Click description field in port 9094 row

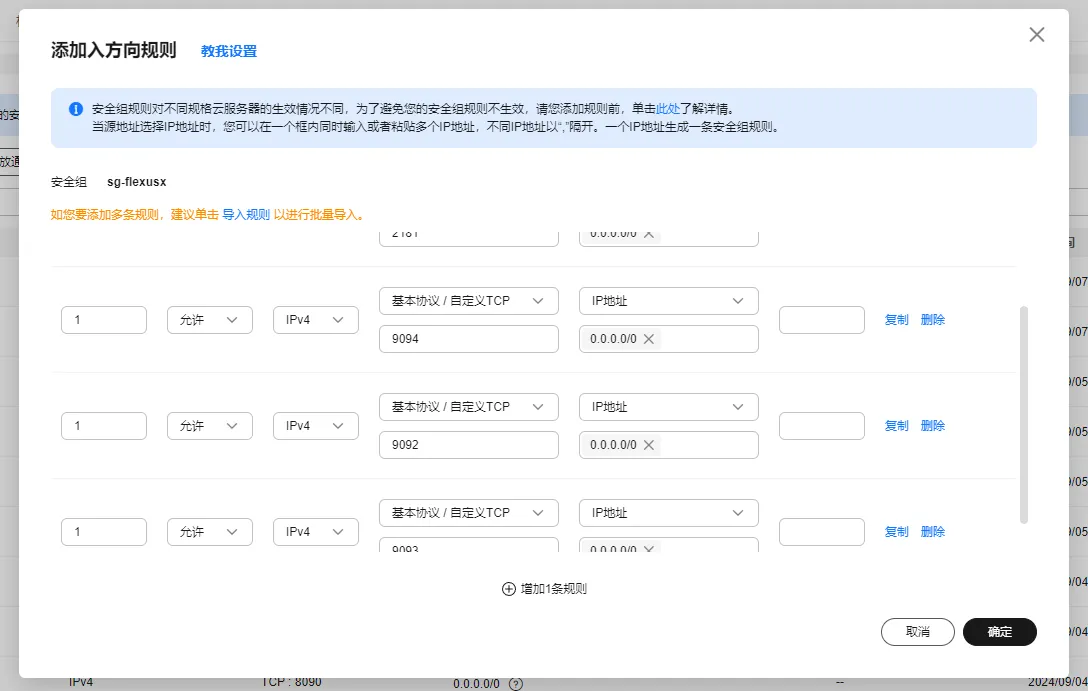tap(822, 320)
